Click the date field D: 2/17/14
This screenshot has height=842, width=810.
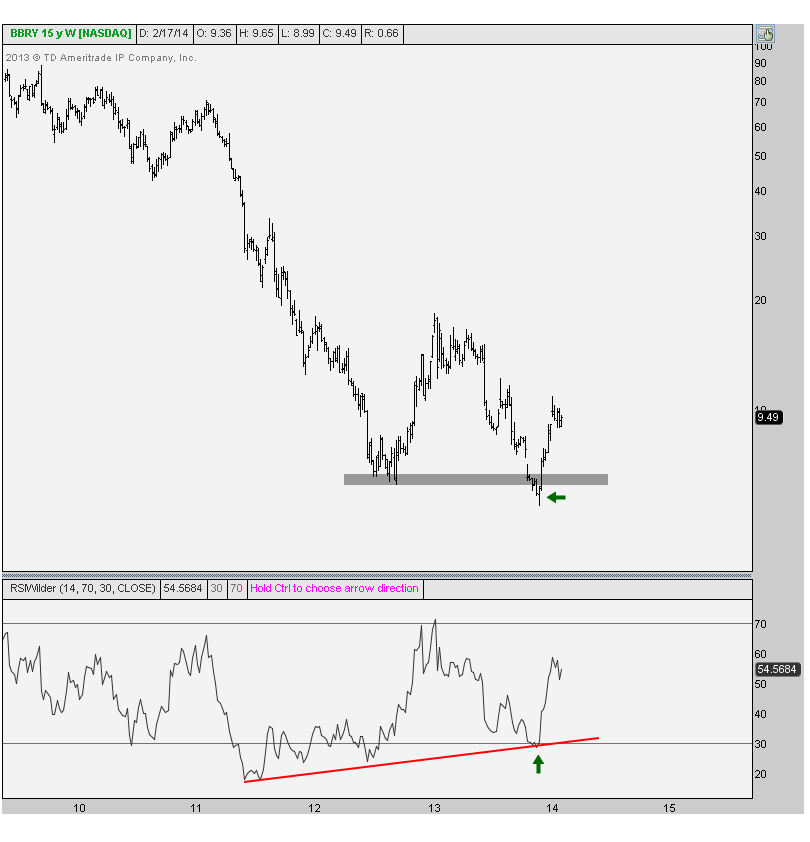tap(164, 33)
